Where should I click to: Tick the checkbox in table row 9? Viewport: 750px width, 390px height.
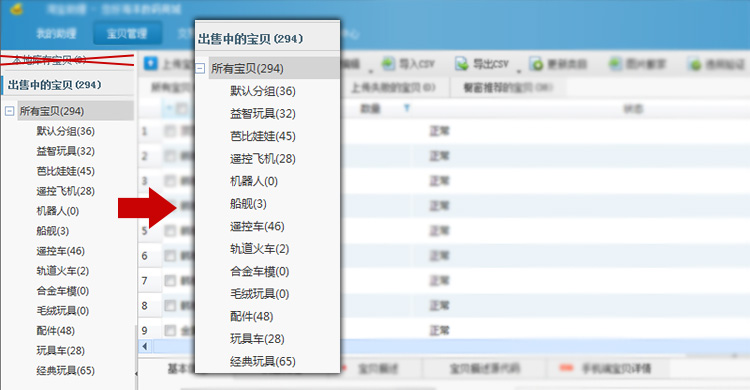[x=170, y=330]
